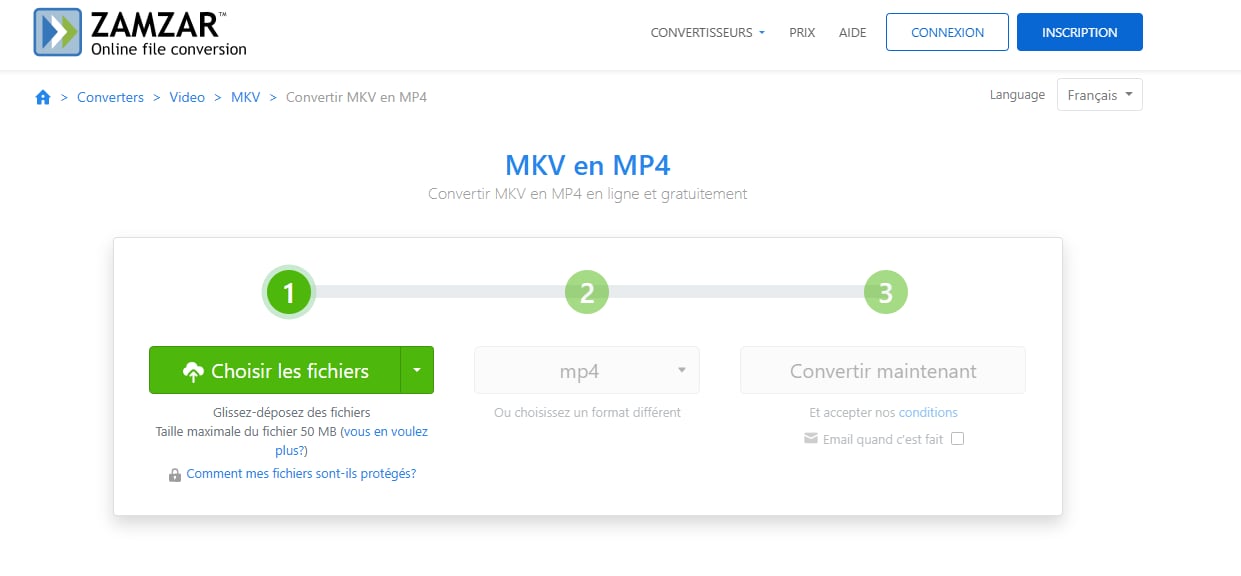1241x576 pixels.
Task: Select step 3 circle
Action: tap(885, 293)
